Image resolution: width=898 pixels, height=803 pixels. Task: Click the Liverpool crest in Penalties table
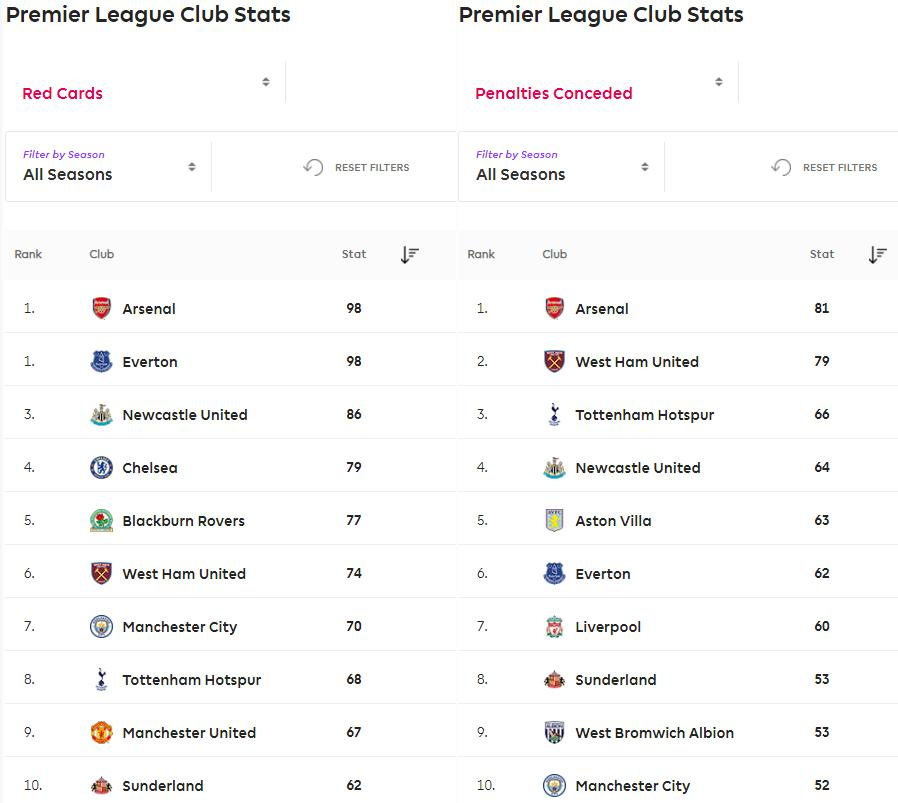554,627
